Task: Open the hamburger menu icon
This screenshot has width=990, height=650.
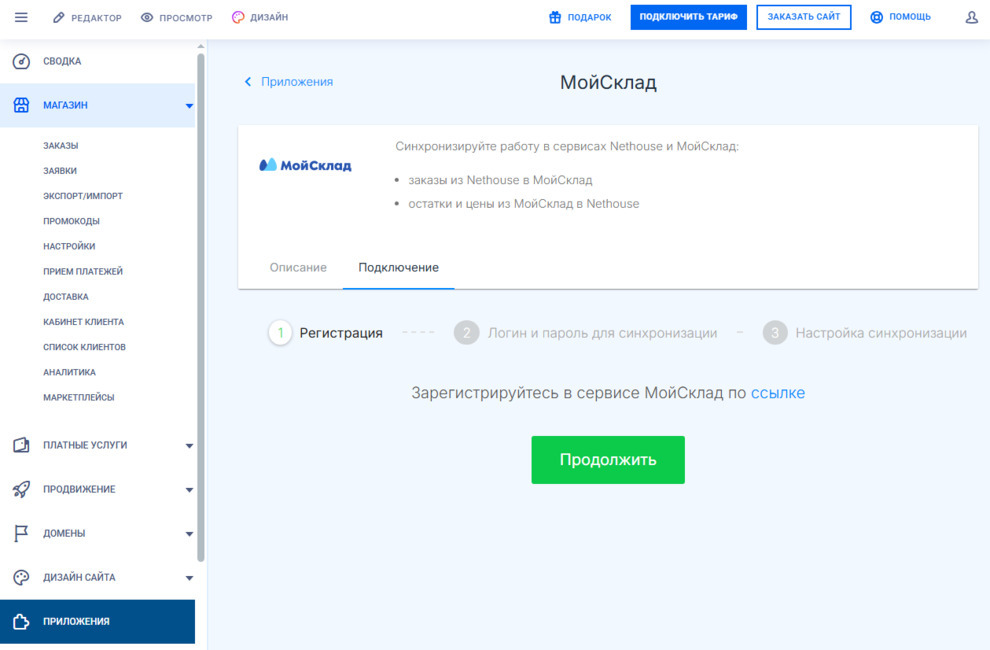Action: [x=21, y=17]
